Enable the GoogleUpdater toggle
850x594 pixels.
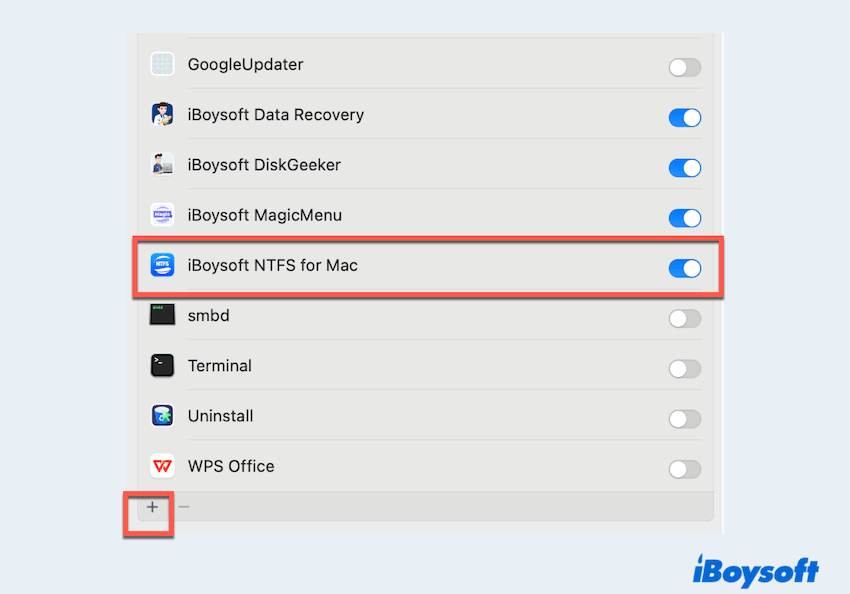tap(684, 68)
